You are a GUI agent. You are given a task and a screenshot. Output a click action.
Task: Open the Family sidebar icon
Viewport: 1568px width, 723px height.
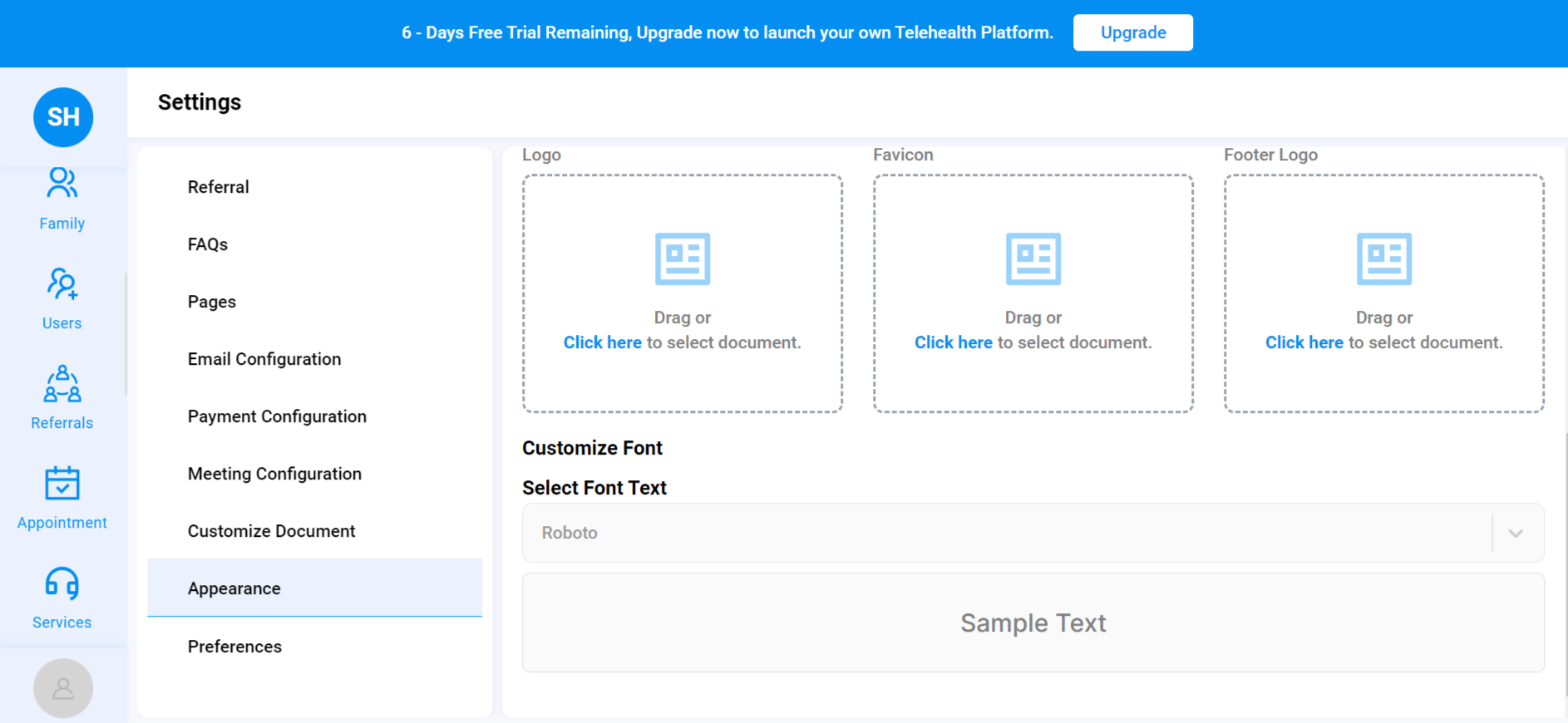coord(62,184)
